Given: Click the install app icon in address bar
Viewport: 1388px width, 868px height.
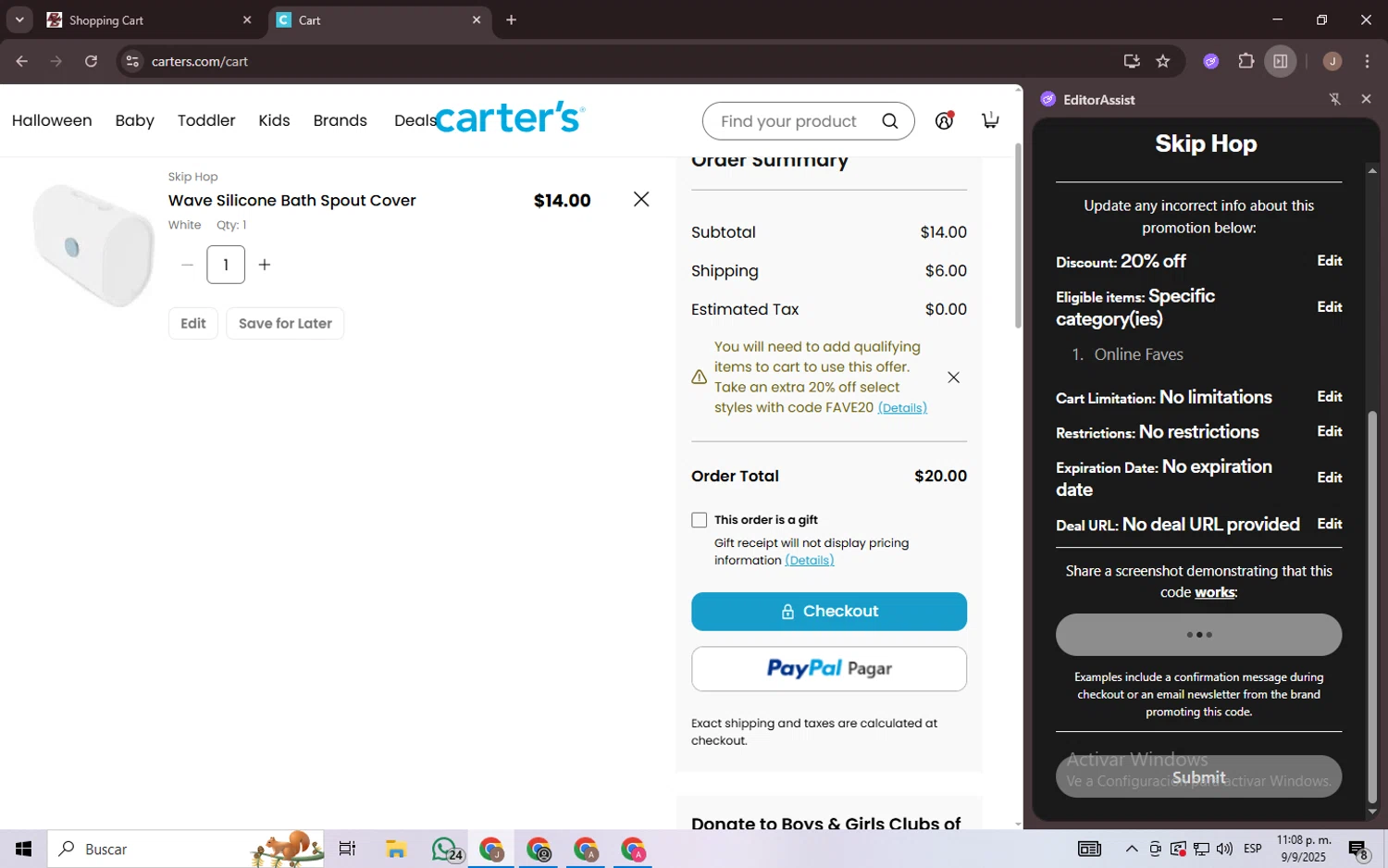Looking at the screenshot, I should [x=1131, y=61].
